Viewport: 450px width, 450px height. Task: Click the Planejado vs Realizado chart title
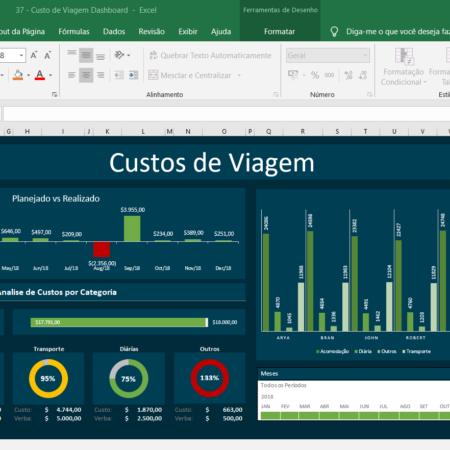tap(56, 199)
